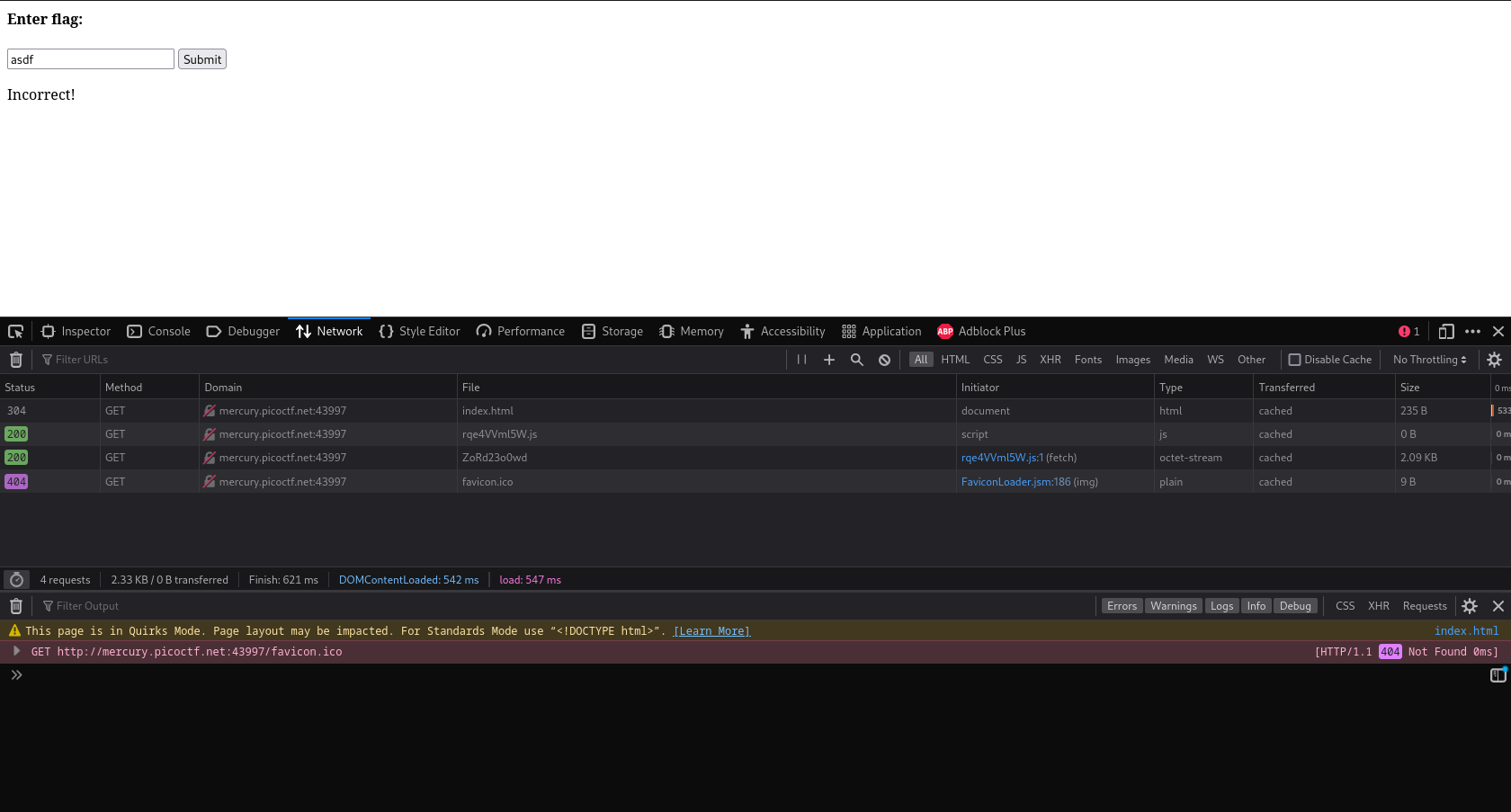Toggle Fonts request filter
This screenshot has height=812, width=1511.
[x=1088, y=360]
